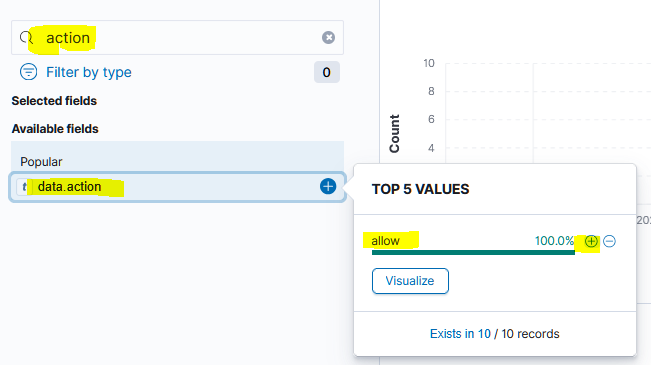Image resolution: width=651 pixels, height=365 pixels.
Task: Open the 'Exists in 10' records link
Action: (x=460, y=334)
